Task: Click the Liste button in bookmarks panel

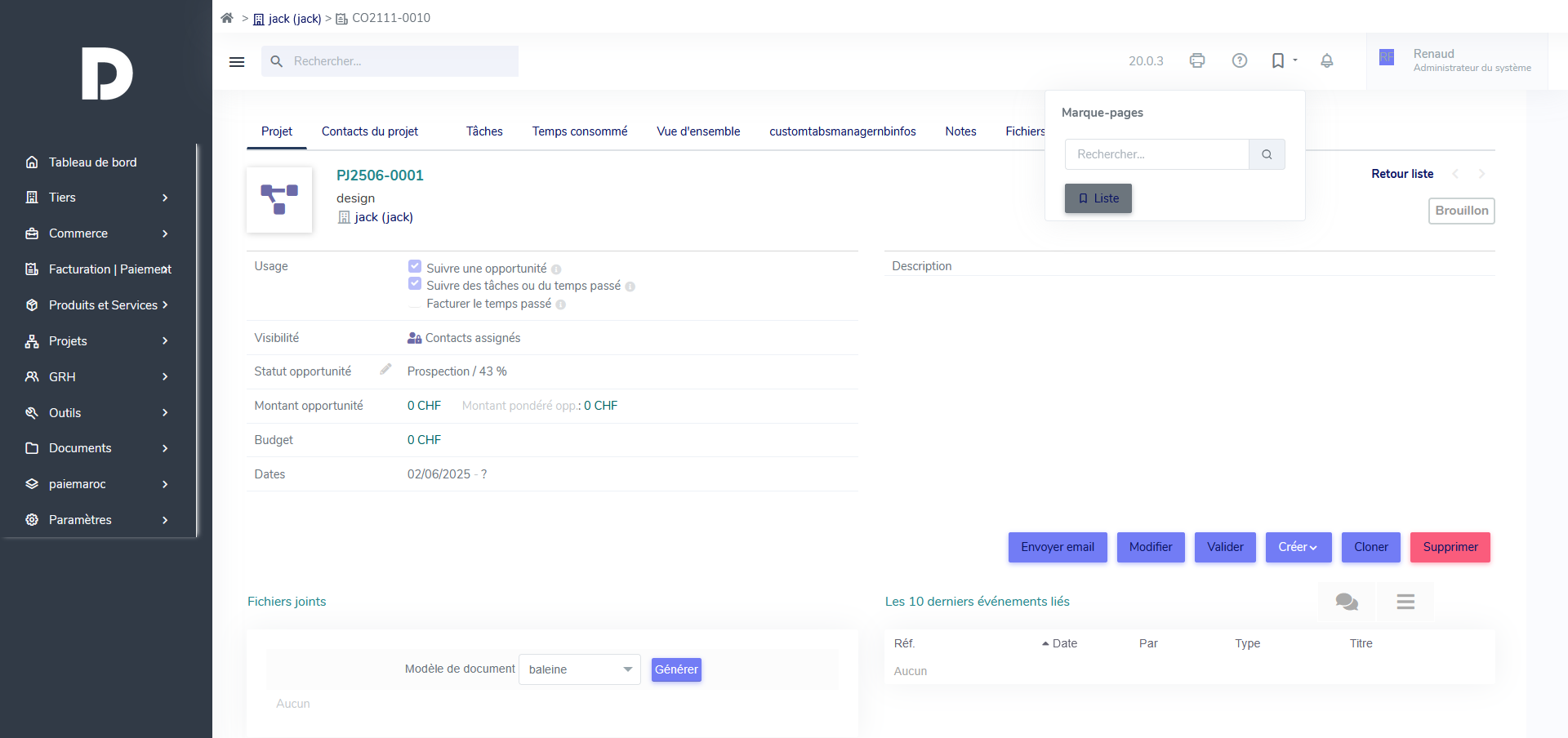Action: pyautogui.click(x=1098, y=198)
